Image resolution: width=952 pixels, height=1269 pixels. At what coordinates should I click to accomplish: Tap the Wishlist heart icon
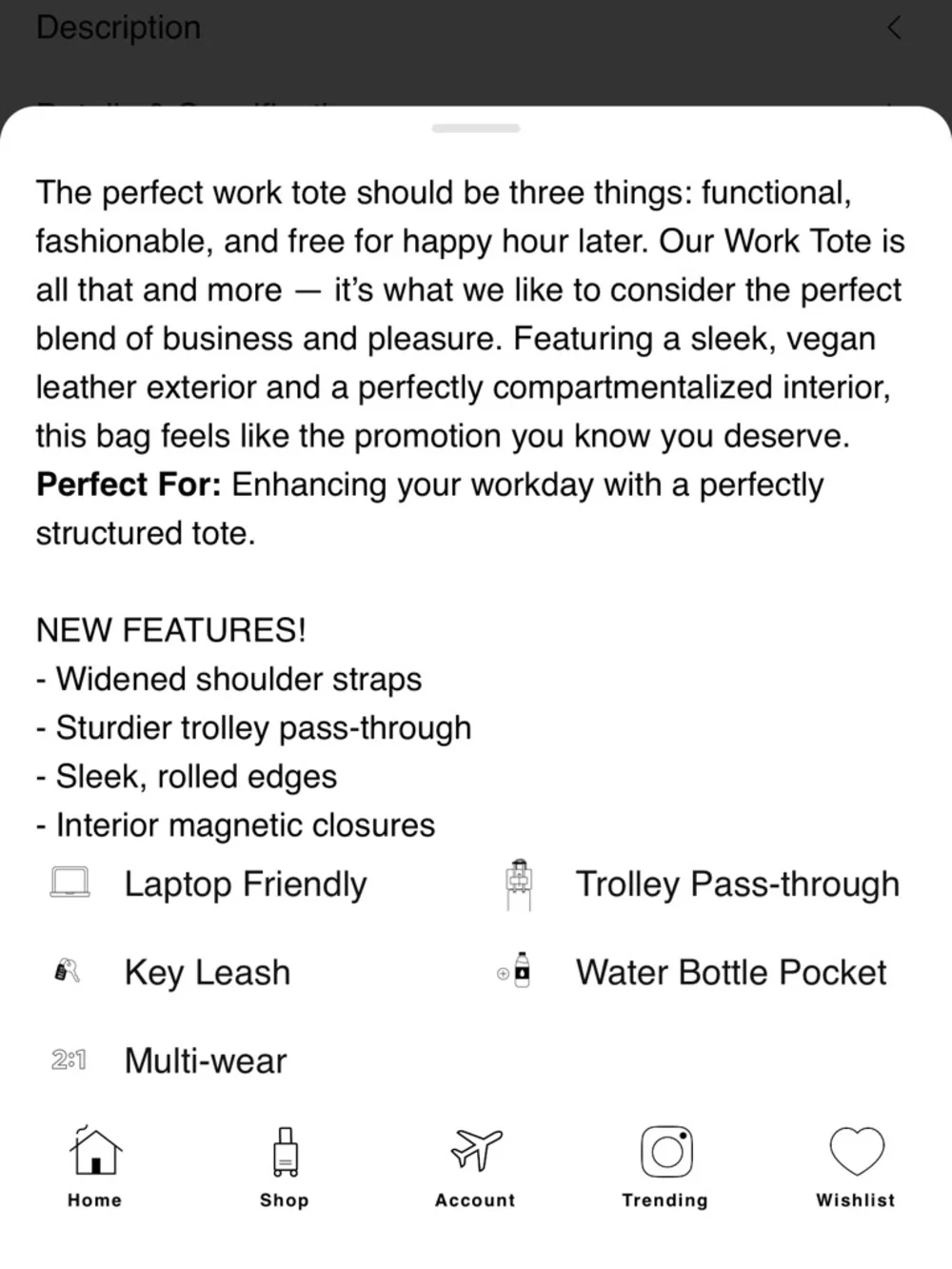pyautogui.click(x=857, y=1150)
